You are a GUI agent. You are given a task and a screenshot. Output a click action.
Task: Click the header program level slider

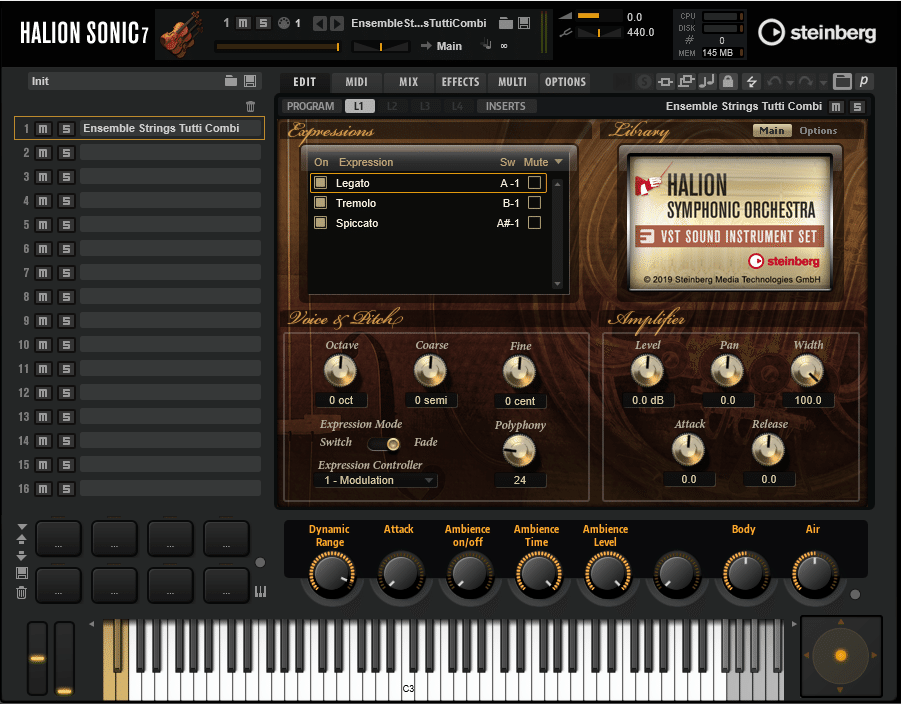[278, 46]
